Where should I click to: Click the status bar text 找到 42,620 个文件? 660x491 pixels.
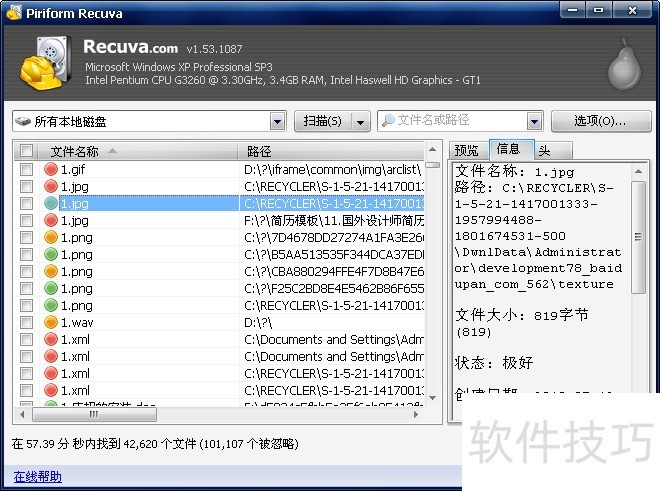click(x=146, y=443)
